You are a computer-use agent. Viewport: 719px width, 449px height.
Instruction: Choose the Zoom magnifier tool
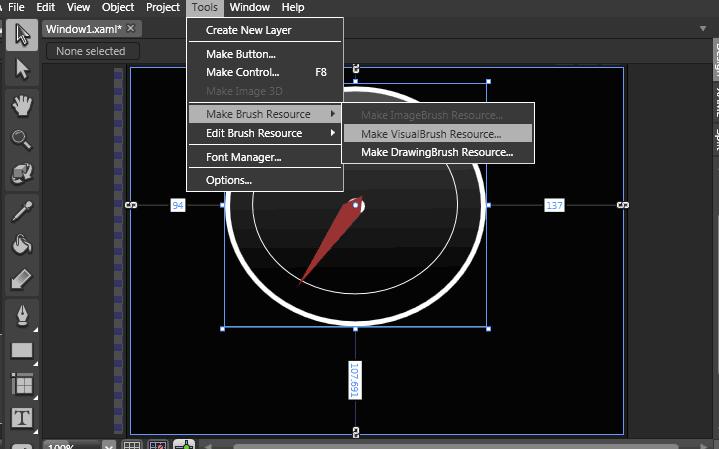22,139
